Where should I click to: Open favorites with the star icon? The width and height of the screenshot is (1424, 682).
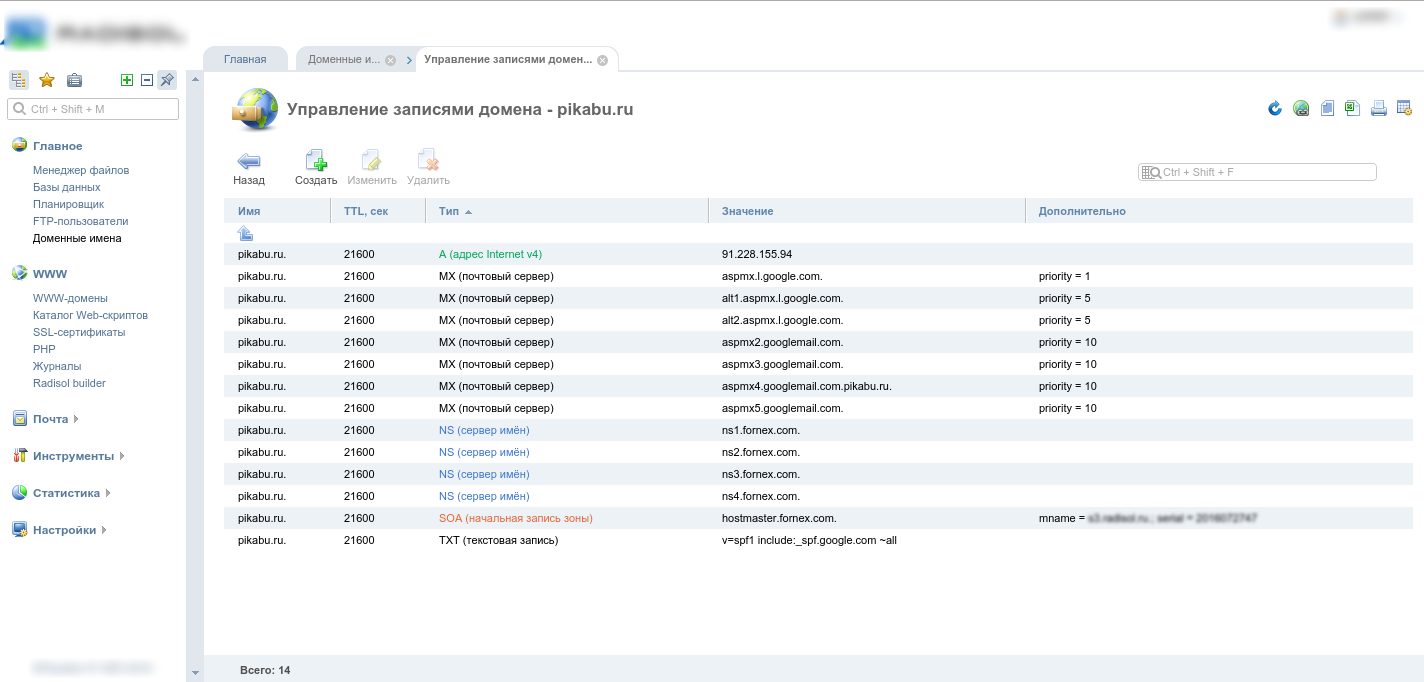point(46,80)
